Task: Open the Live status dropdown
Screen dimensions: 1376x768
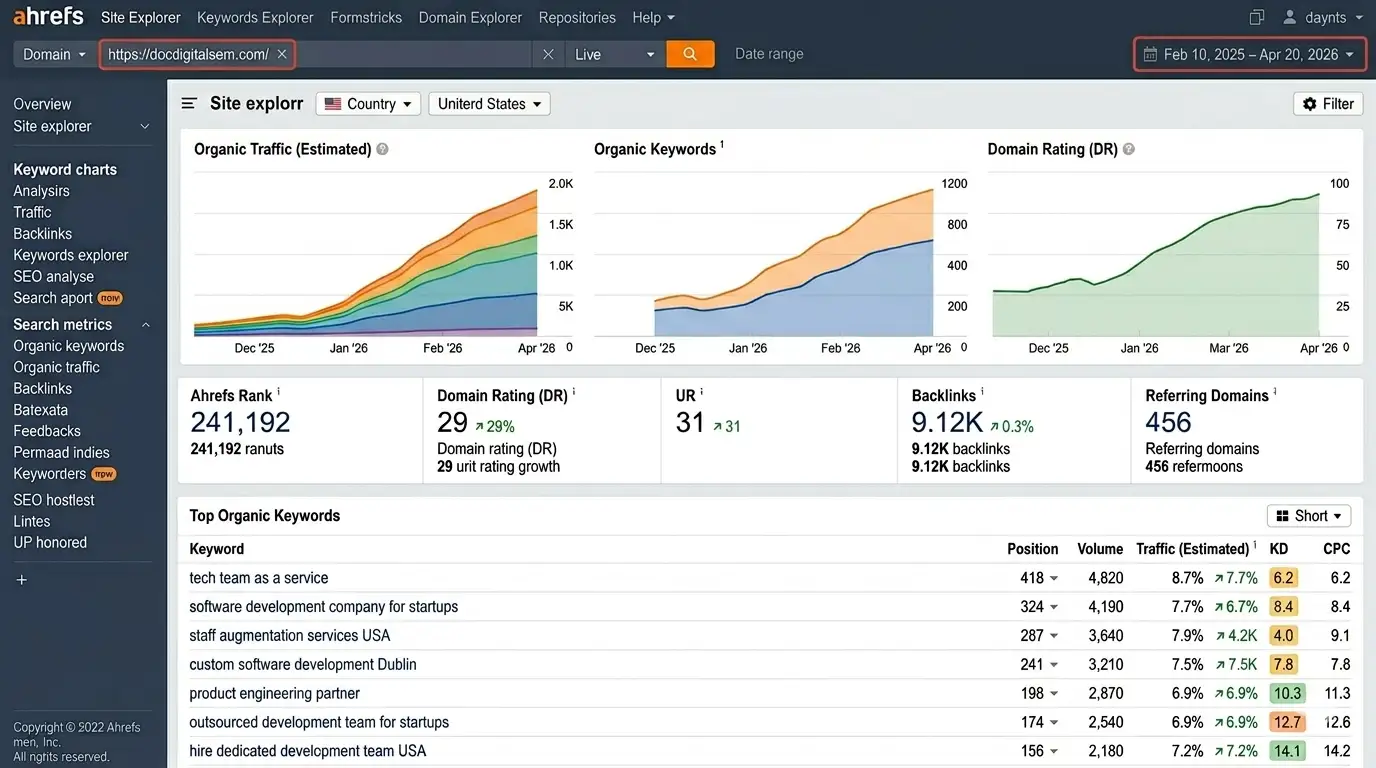Action: click(x=615, y=54)
